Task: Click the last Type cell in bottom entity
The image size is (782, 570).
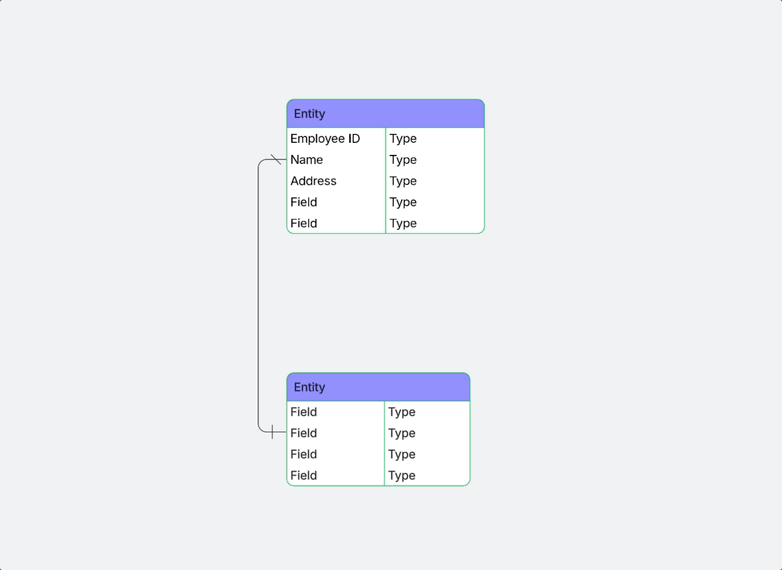Action: pos(427,475)
